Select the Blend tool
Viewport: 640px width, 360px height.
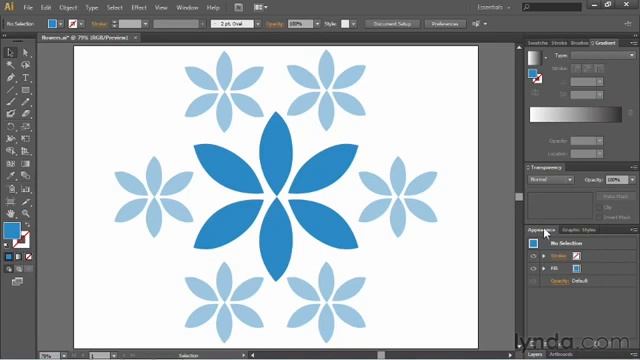point(25,176)
